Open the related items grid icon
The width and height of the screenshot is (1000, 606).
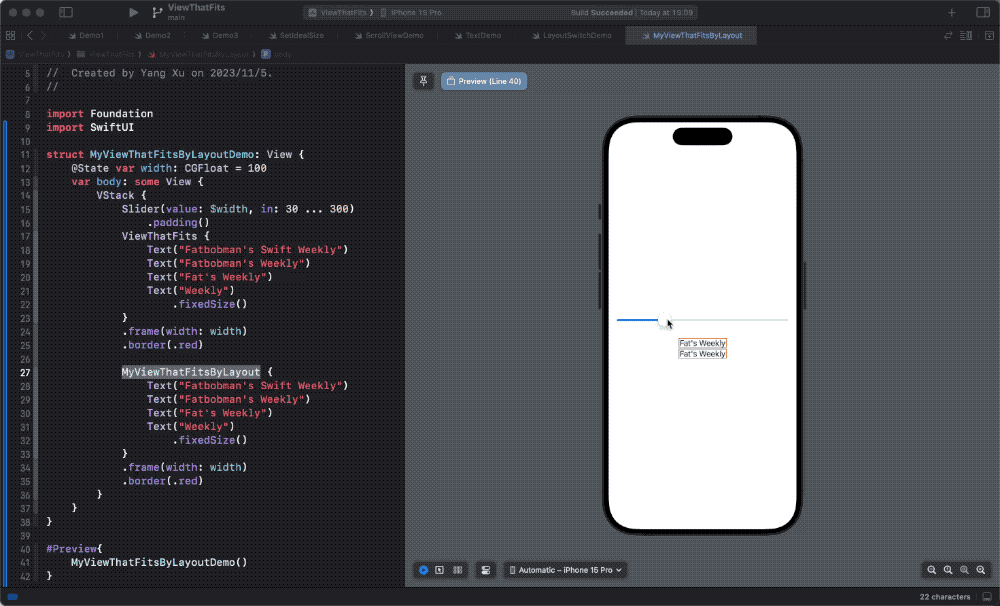point(10,36)
